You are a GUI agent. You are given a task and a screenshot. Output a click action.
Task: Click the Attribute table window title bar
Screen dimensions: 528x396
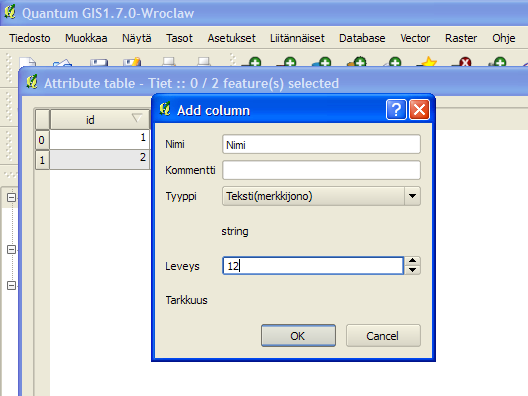[x=273, y=83]
